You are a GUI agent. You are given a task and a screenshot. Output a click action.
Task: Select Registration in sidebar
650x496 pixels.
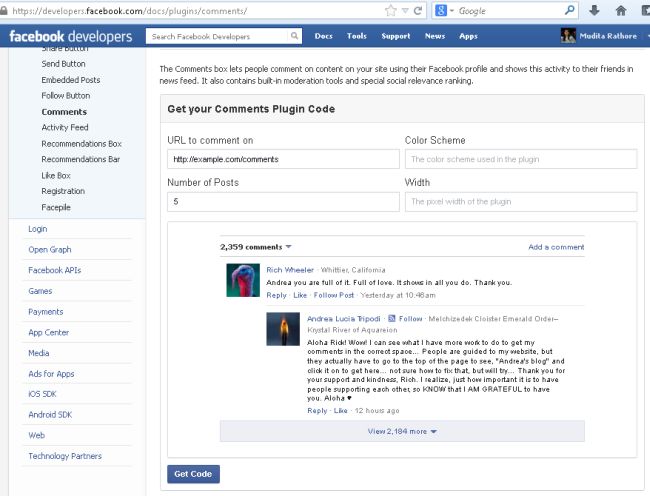63,191
